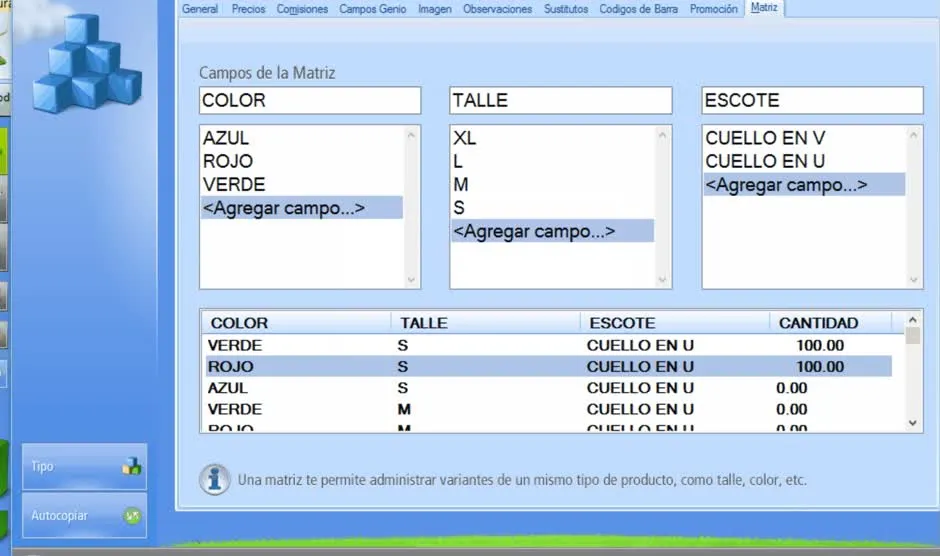Open the Codigos de Barra tab

click(x=638, y=9)
